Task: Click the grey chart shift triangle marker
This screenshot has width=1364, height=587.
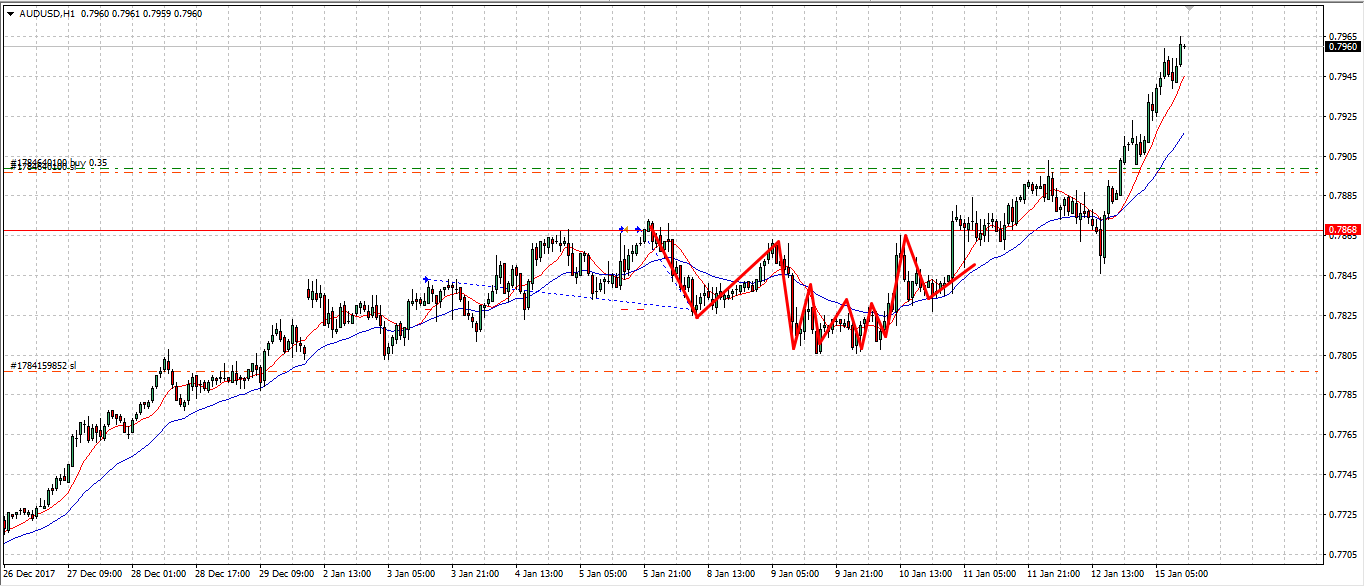Action: [1189, 7]
